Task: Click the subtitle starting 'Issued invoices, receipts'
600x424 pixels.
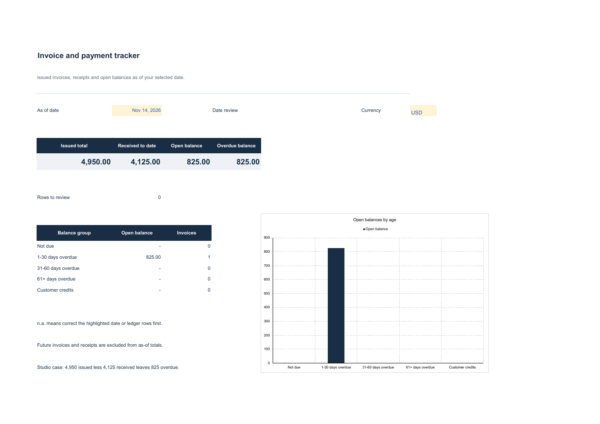Action: click(111, 77)
